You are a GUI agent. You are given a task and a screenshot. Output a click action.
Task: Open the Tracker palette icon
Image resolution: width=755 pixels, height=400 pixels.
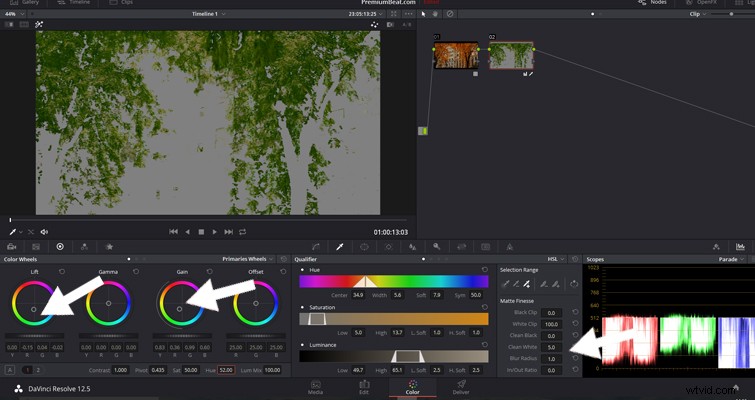point(388,246)
